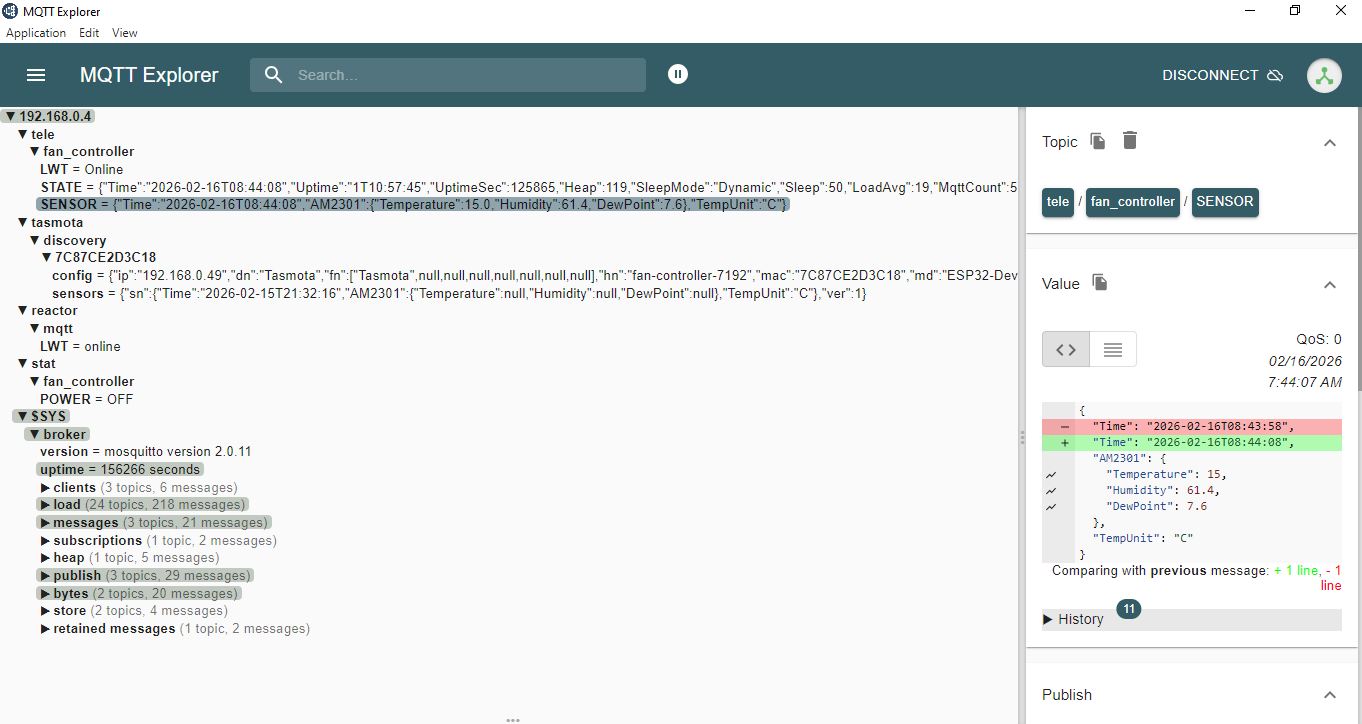Collapse the Topic panel section
Viewport: 1362px width, 724px height.
1329,143
